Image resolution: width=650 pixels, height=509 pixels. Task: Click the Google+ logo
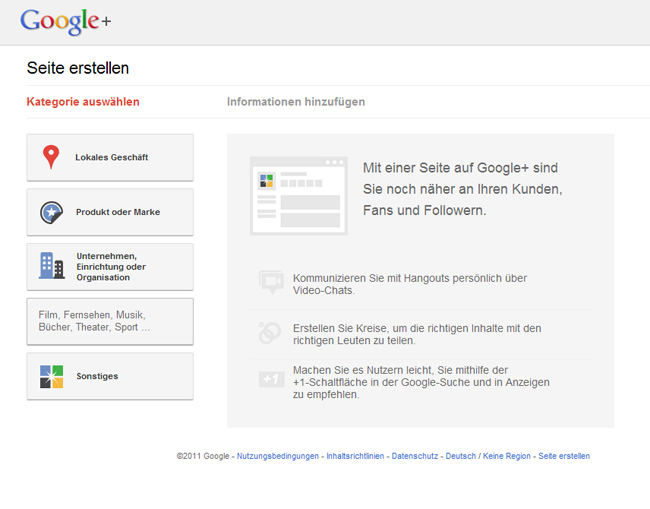pos(65,22)
